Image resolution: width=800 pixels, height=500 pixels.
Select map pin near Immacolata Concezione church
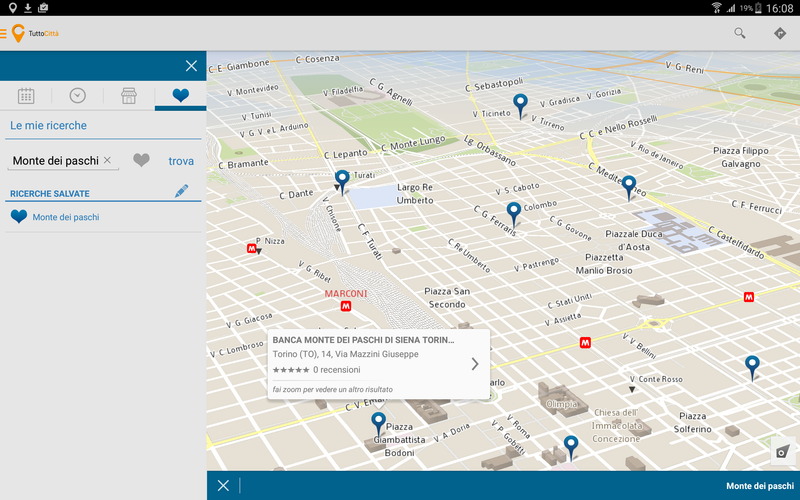tap(570, 448)
